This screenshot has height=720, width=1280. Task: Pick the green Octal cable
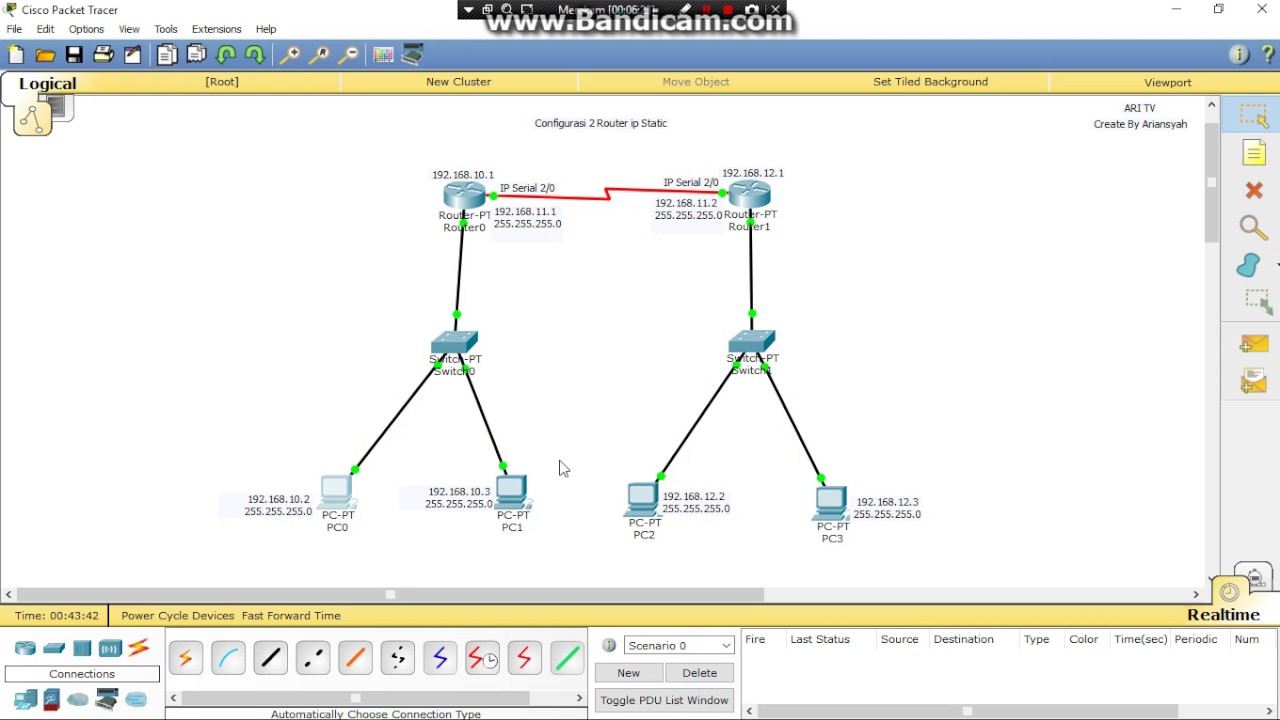pyautogui.click(x=567, y=658)
